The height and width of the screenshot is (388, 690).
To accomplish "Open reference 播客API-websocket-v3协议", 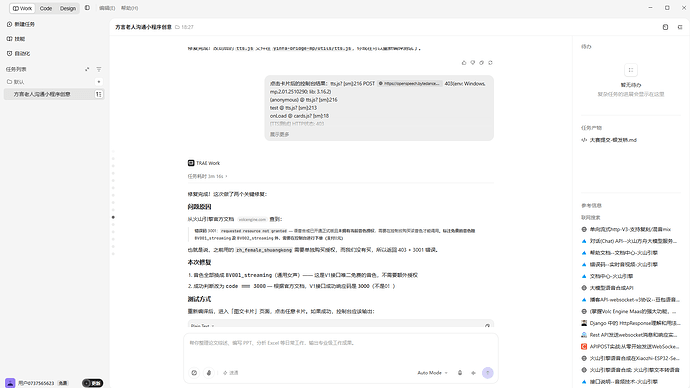I will pos(631,300).
